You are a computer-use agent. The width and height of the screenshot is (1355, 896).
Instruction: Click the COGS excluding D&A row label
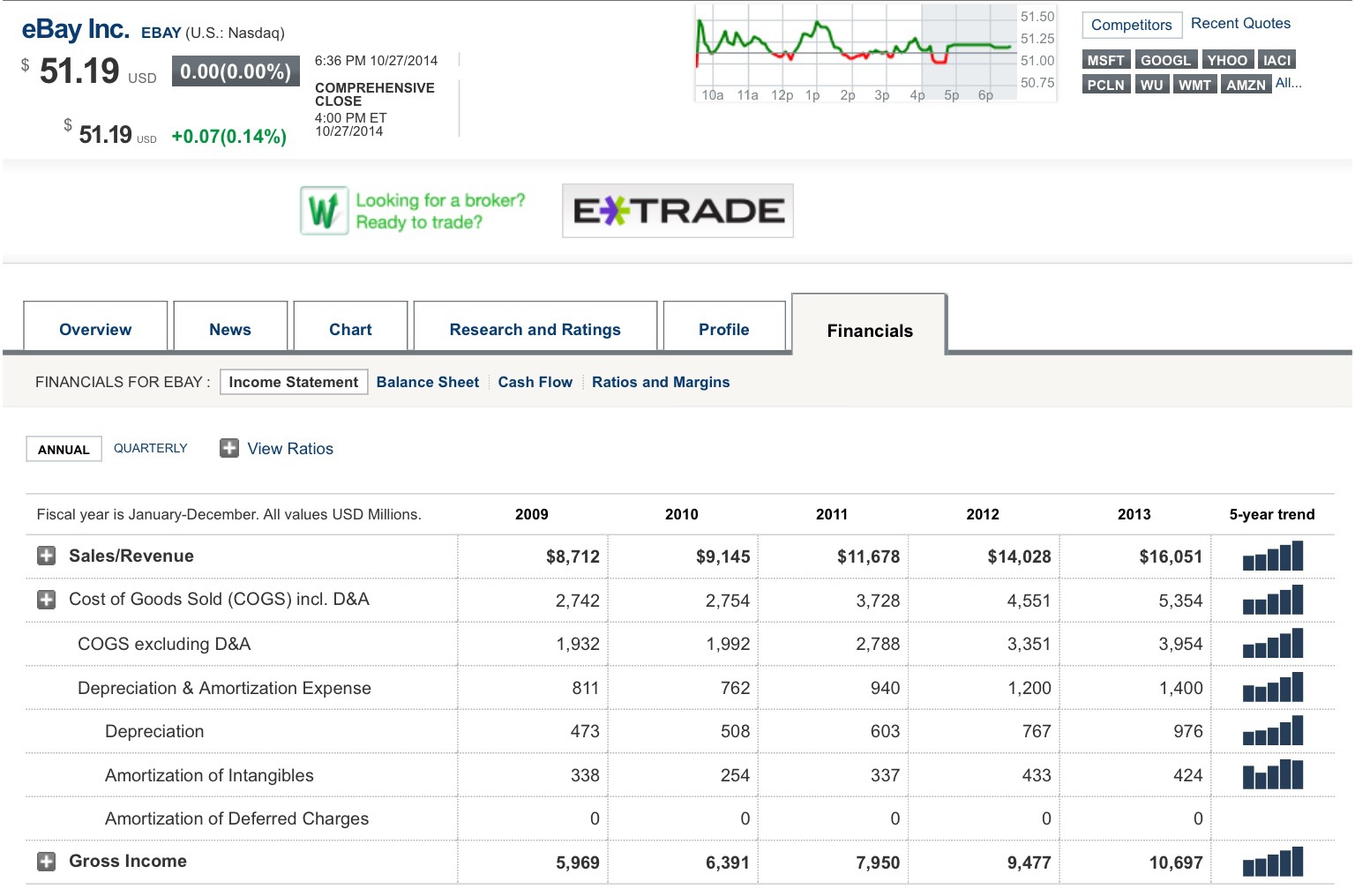[164, 644]
